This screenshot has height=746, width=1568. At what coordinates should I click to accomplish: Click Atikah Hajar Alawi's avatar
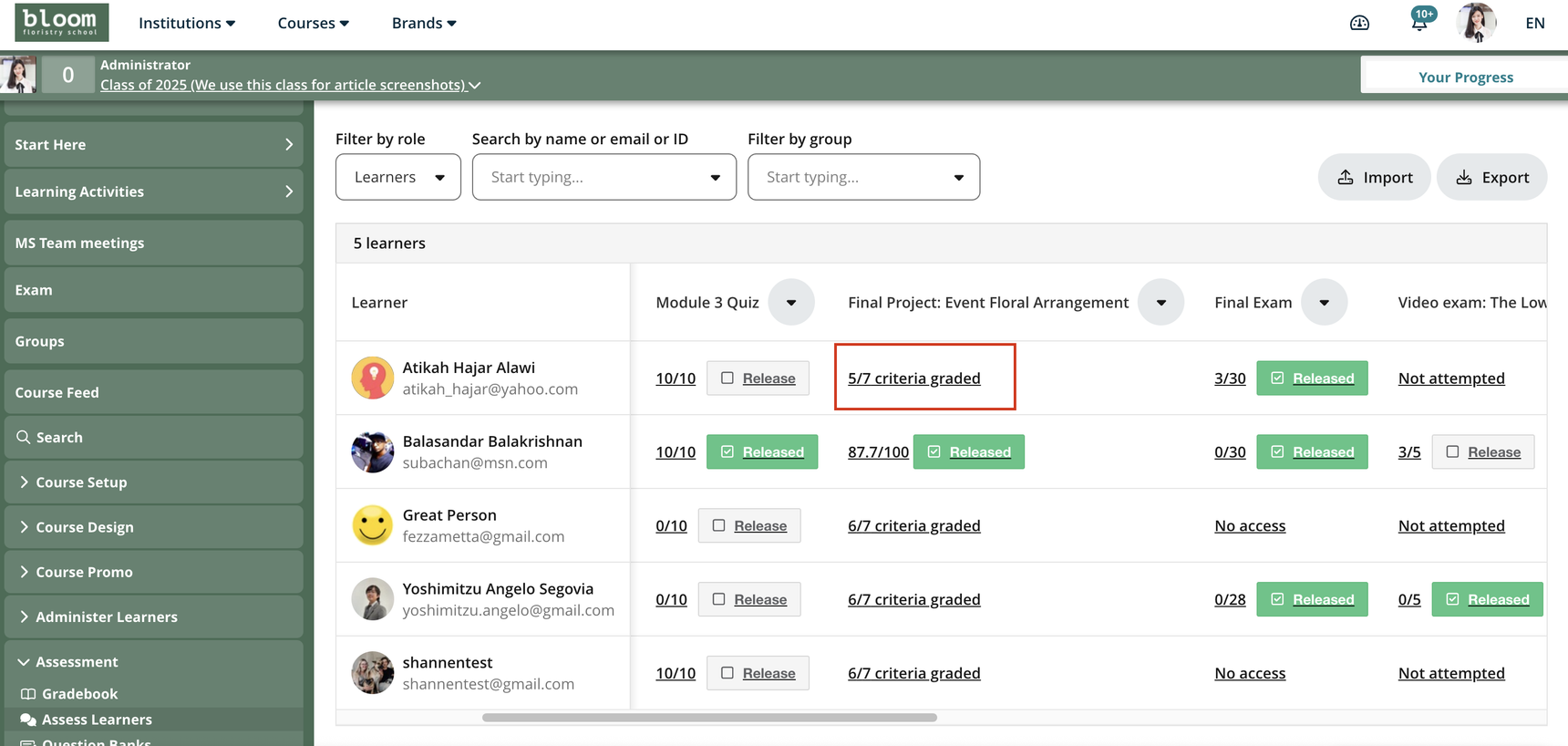coord(373,378)
